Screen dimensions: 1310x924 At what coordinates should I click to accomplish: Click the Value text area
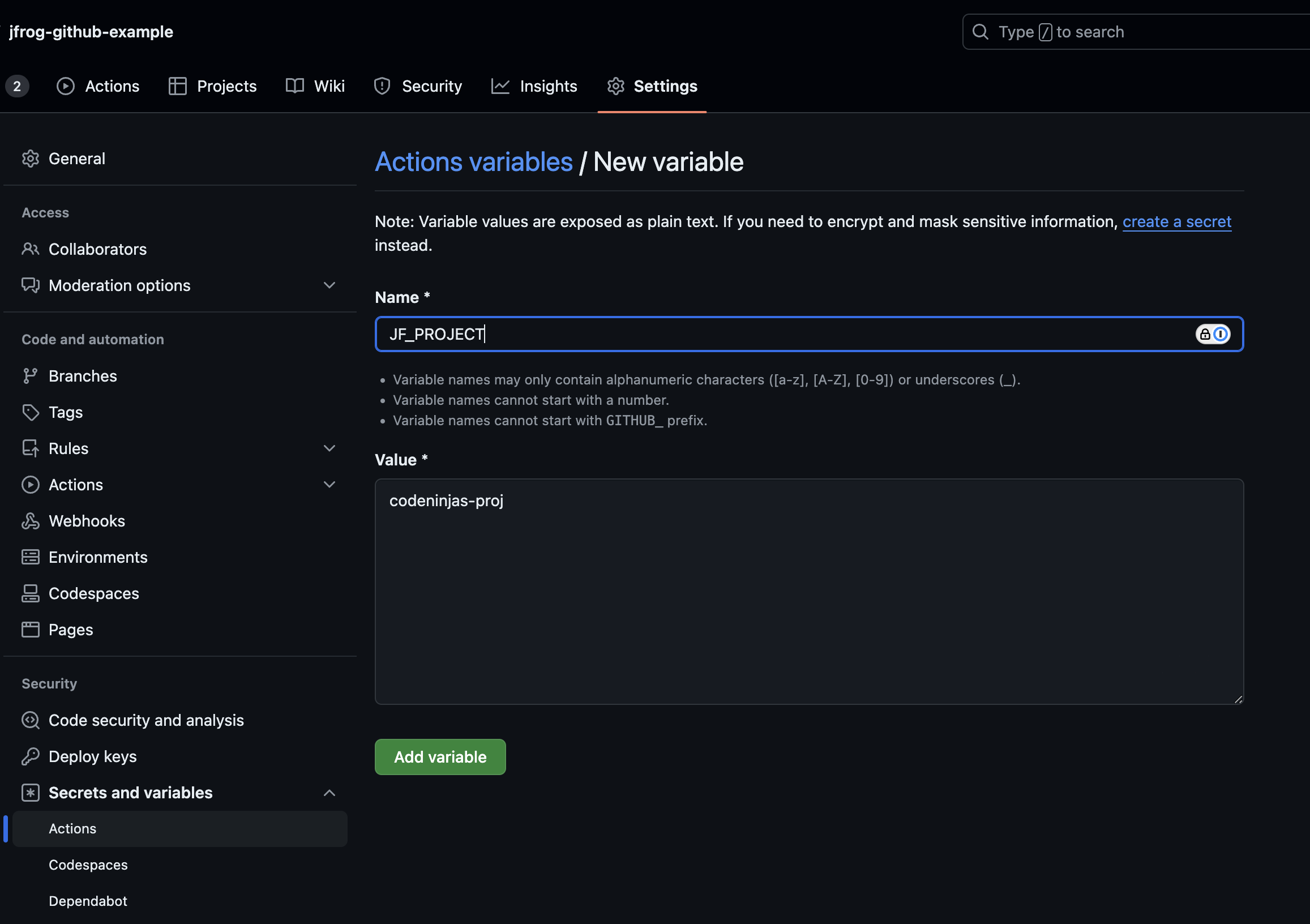(808, 591)
